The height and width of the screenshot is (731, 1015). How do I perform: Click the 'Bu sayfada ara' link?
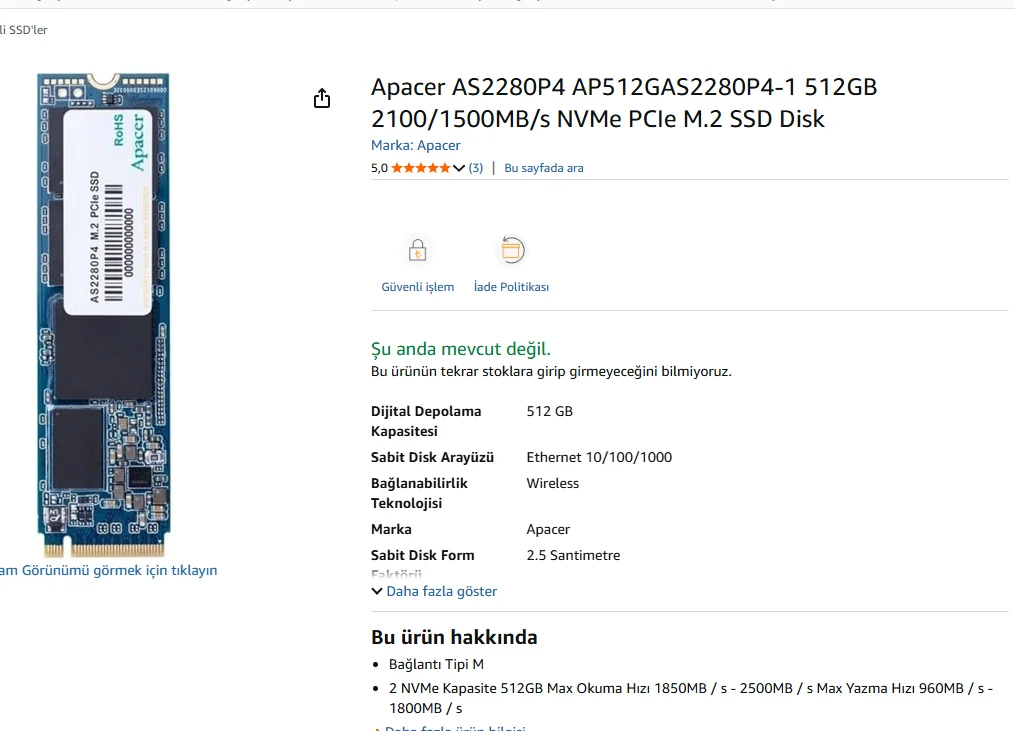[543, 168]
